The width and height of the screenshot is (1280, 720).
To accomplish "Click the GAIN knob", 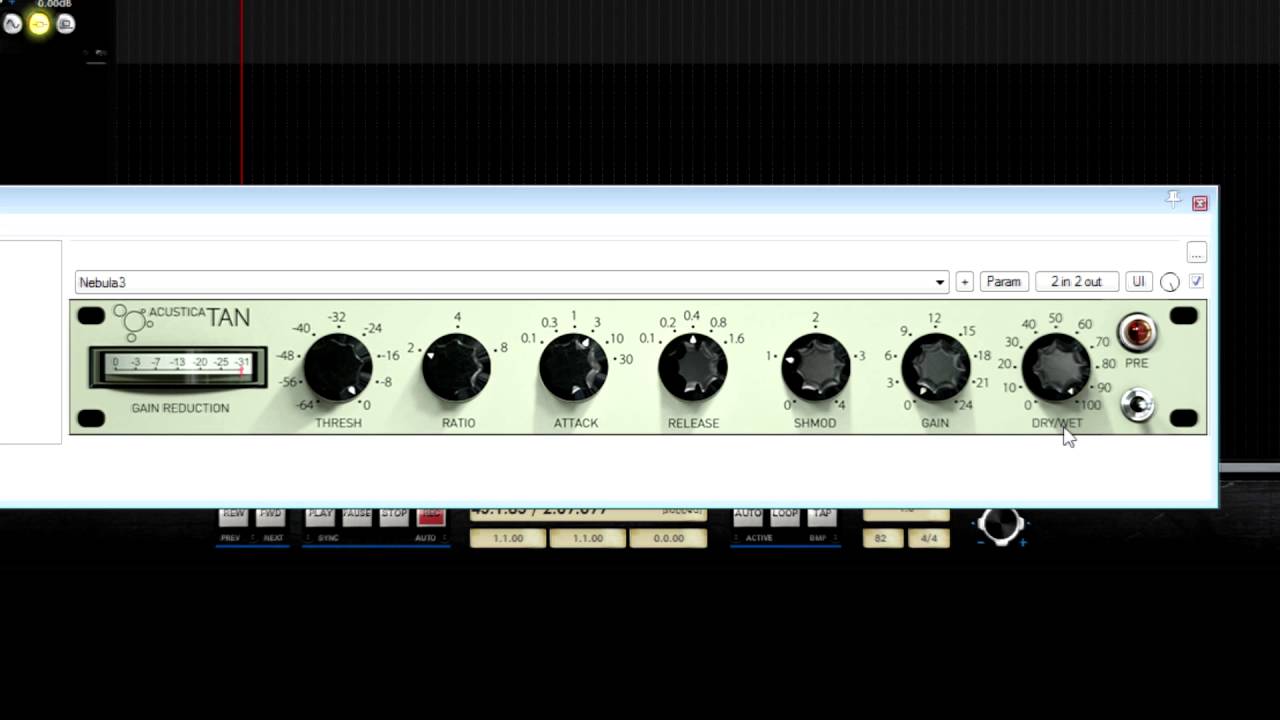I will coord(935,368).
